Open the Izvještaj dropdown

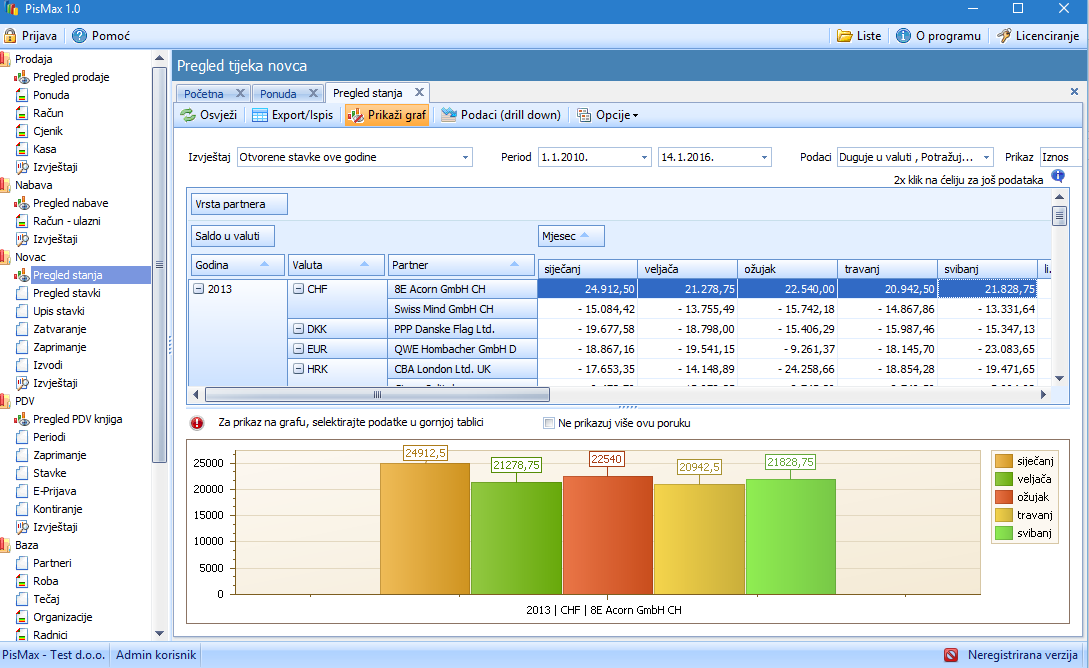point(465,158)
